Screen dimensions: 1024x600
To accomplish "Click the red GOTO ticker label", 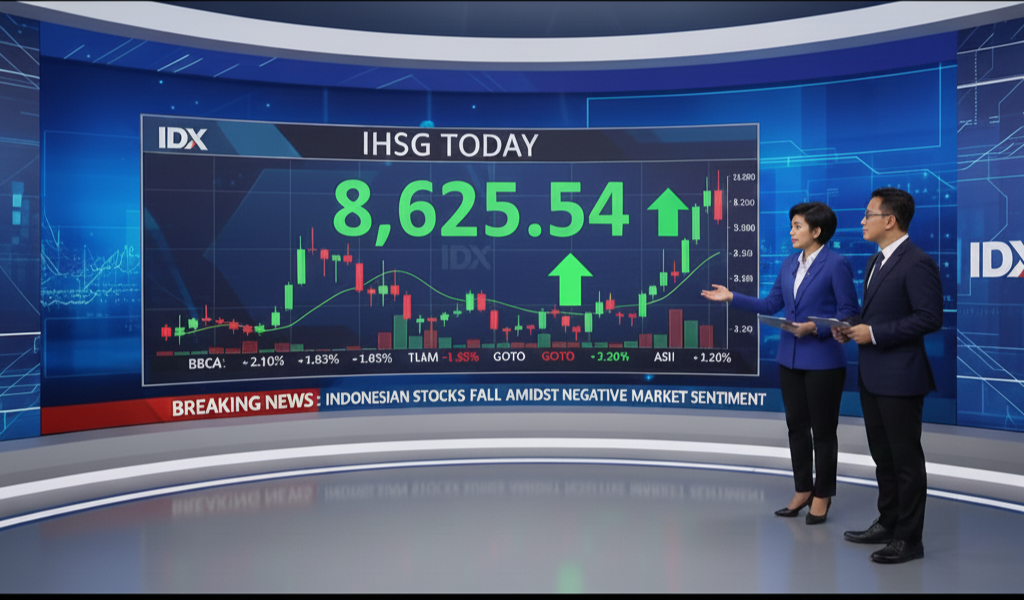I will click(557, 357).
